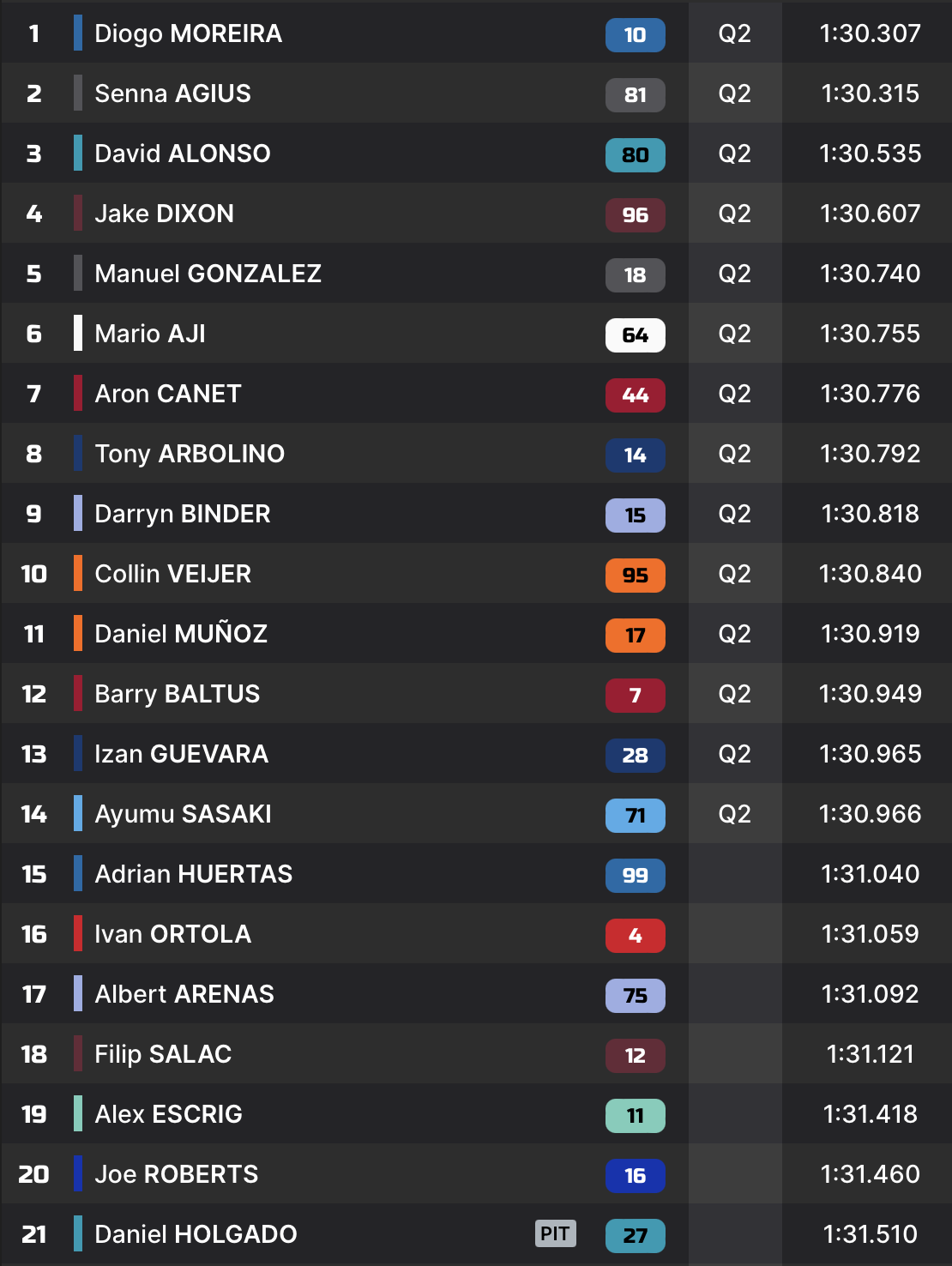Click the orange color bar beside Daniel Muñoz

[x=78, y=634]
